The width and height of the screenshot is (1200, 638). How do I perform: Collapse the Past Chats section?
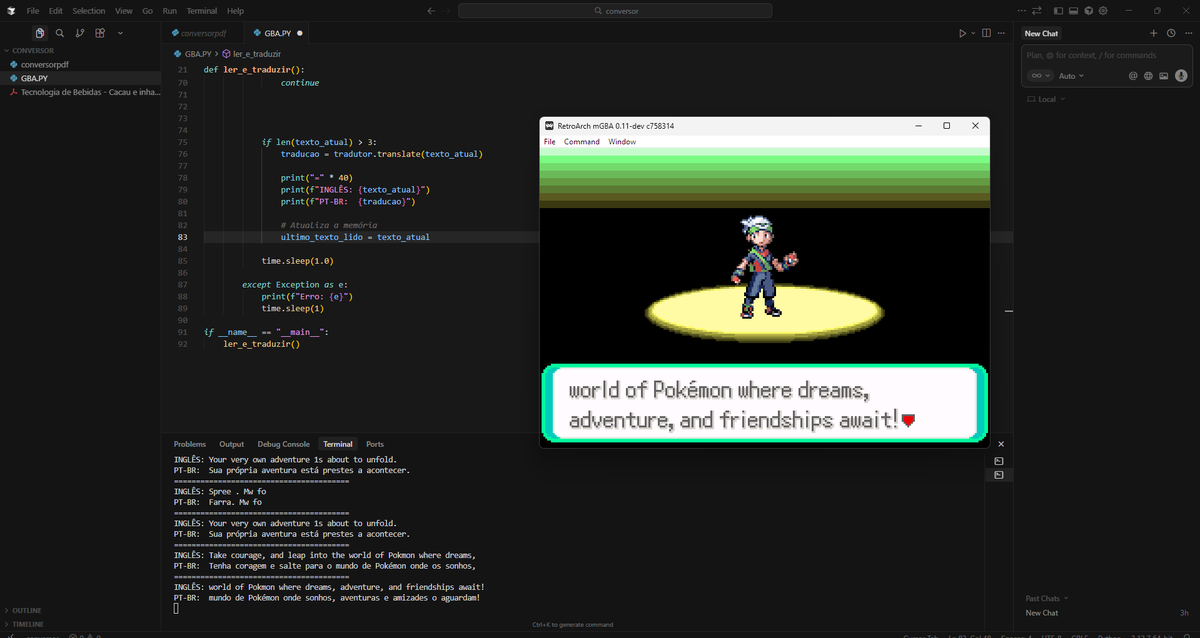[1048, 598]
